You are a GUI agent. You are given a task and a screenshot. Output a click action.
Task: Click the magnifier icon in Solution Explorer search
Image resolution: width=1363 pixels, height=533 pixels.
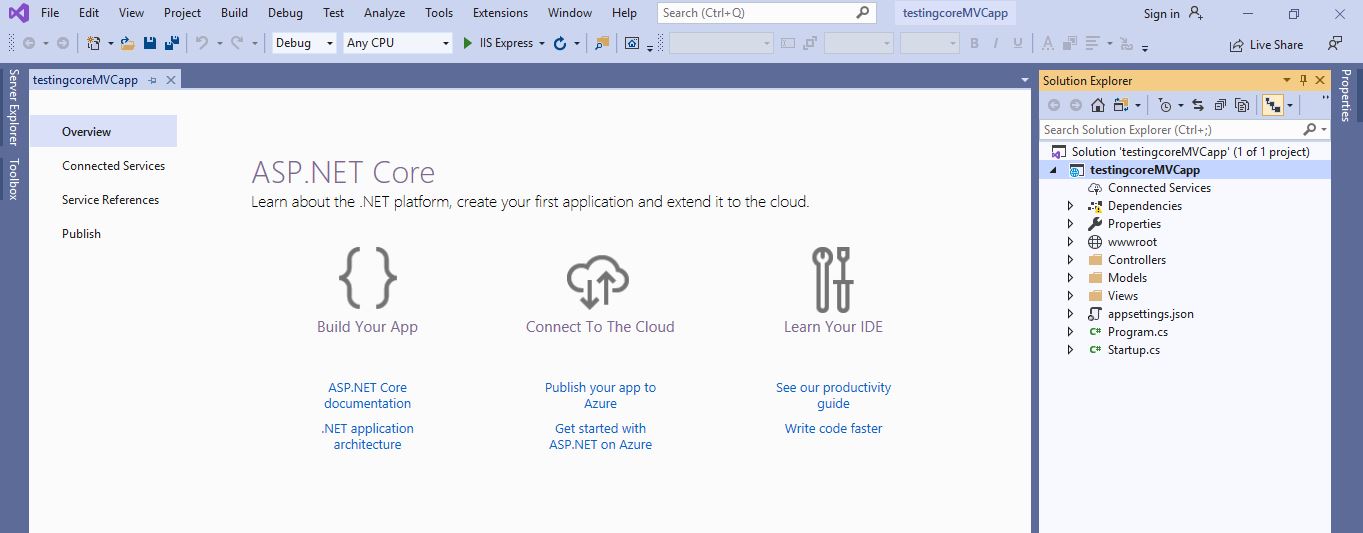click(x=1310, y=130)
